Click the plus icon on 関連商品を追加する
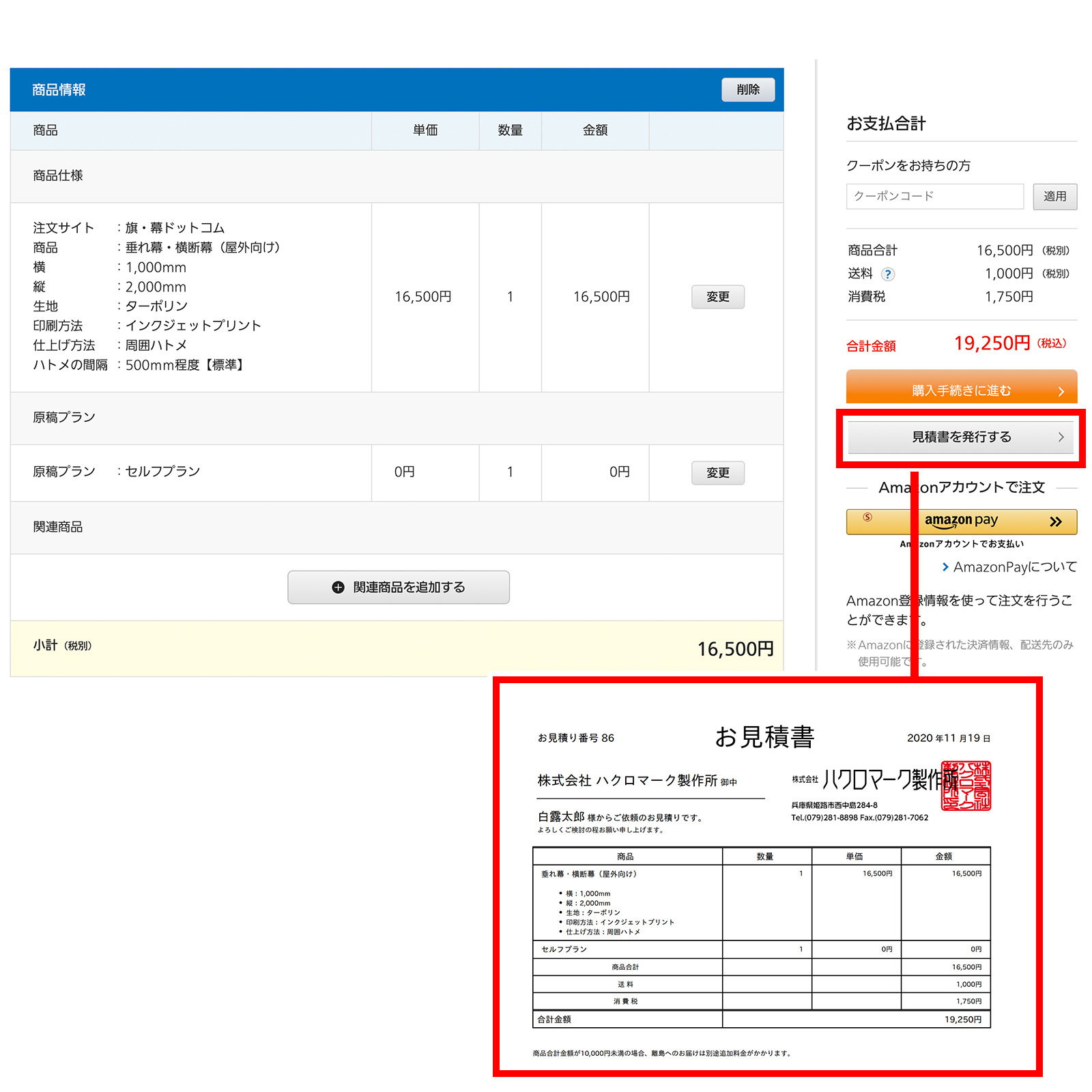Screen dimensions: 1092x1092 click(x=338, y=588)
